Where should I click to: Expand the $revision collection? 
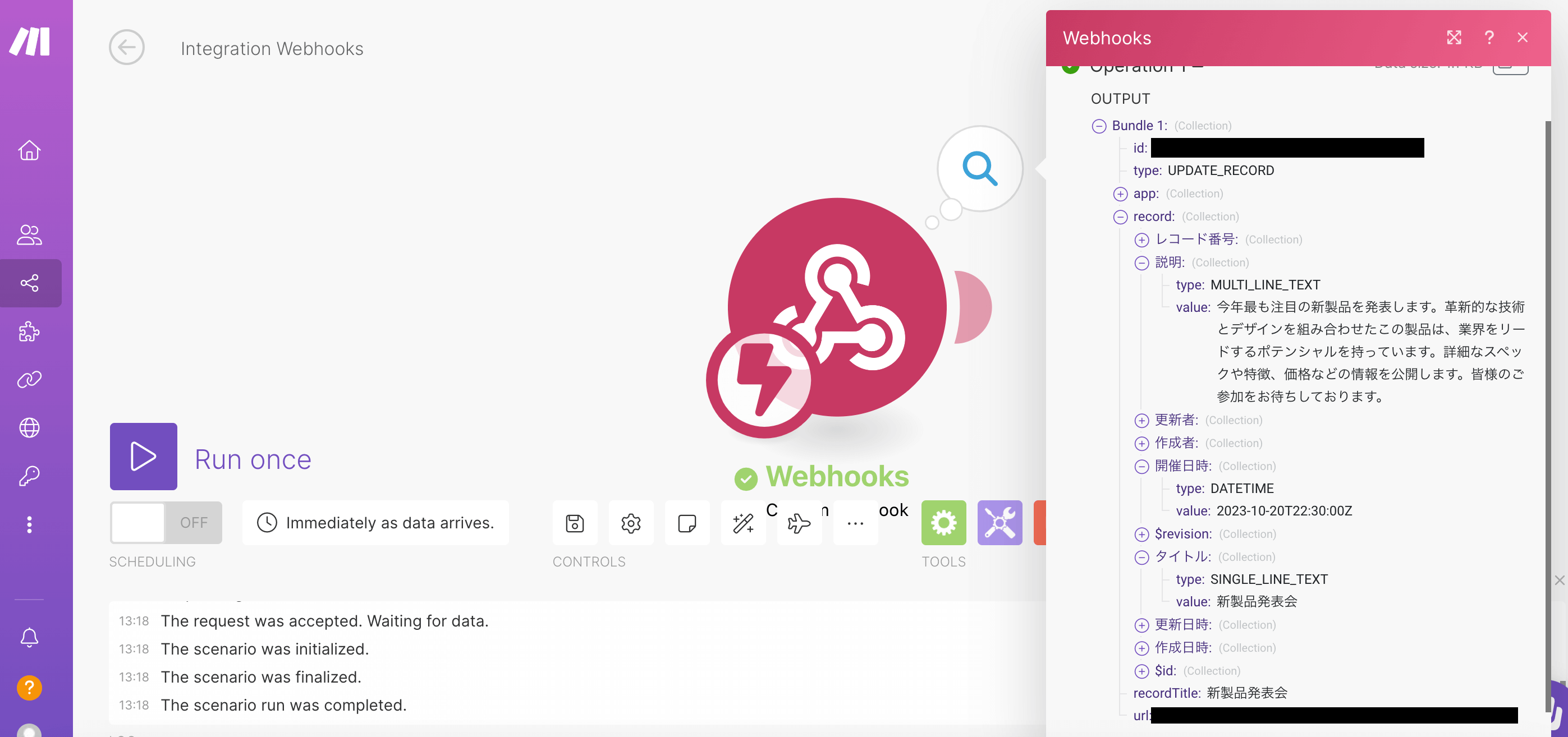coord(1141,535)
